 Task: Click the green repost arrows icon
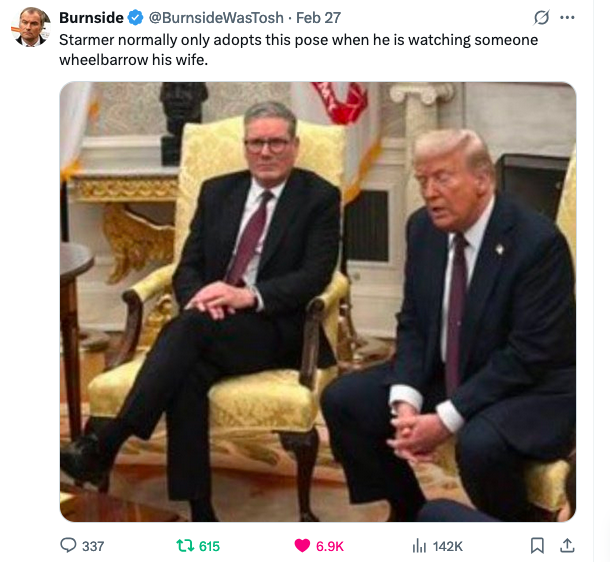click(x=185, y=546)
